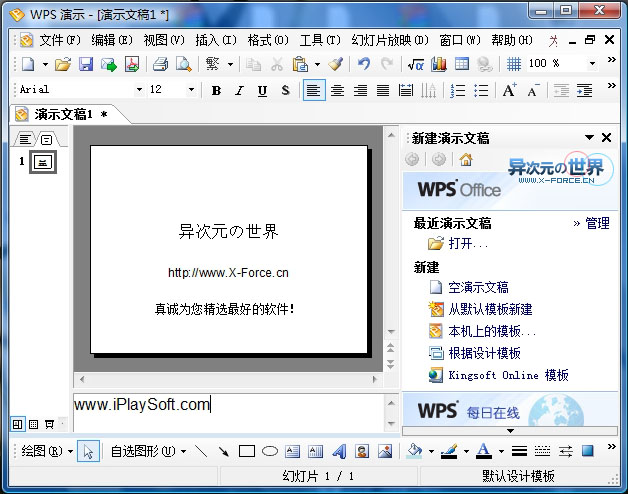Switch to slide sorter view

point(34,424)
